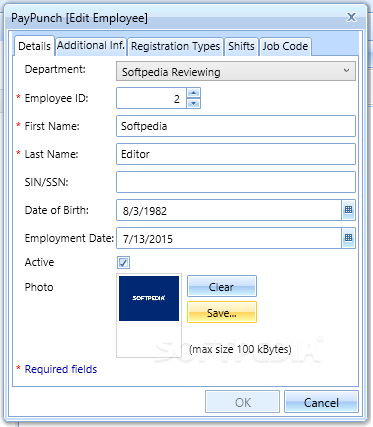Click into the SIN/SSN field
Image resolution: width=373 pixels, height=427 pixels.
[x=236, y=182]
